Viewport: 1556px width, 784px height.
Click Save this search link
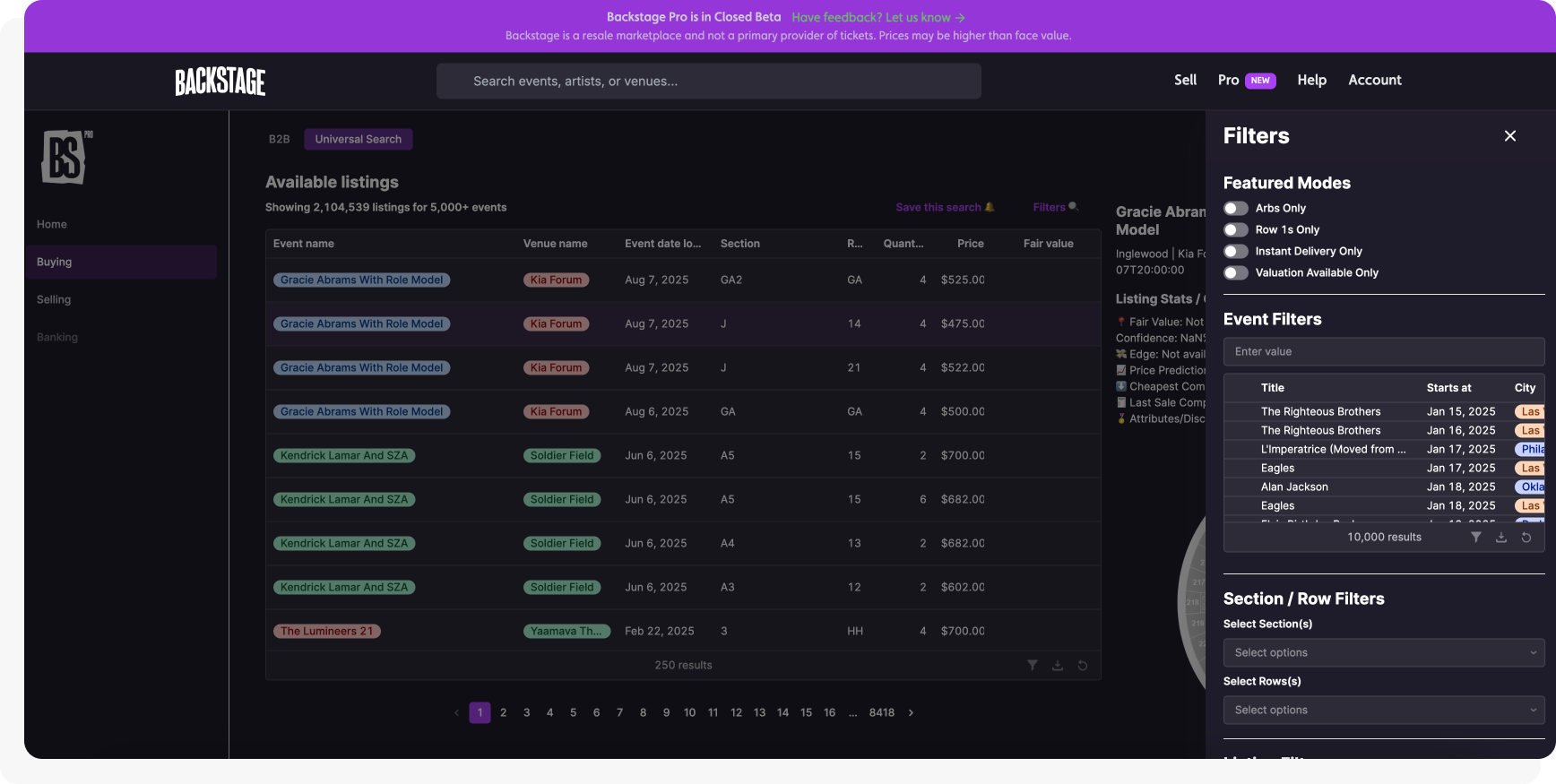click(945, 207)
